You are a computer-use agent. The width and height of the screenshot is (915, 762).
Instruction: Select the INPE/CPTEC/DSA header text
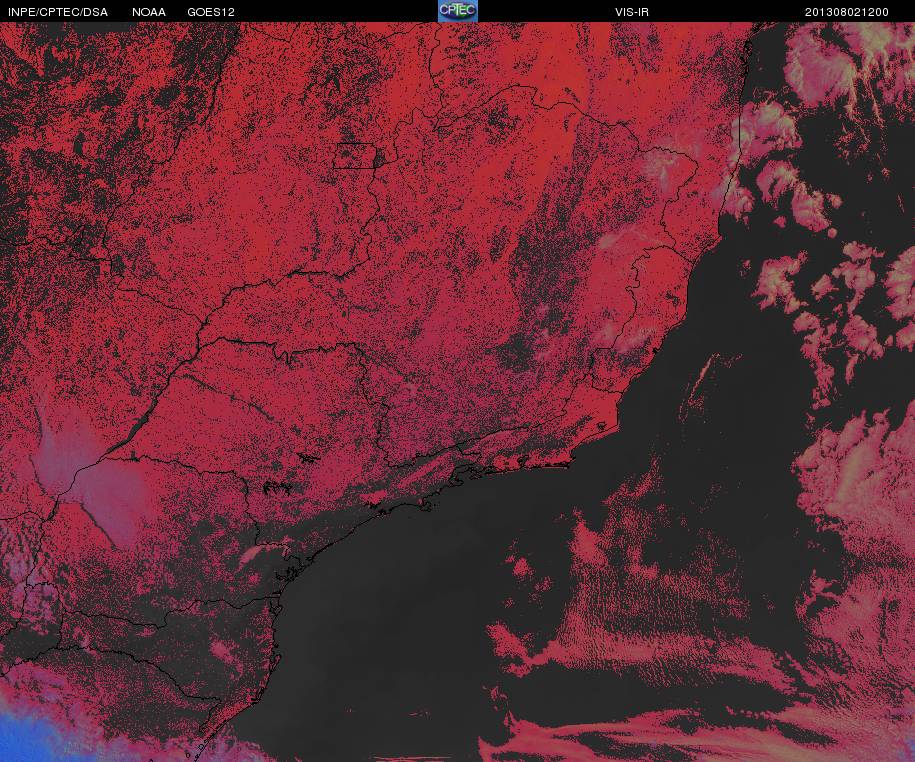(58, 12)
